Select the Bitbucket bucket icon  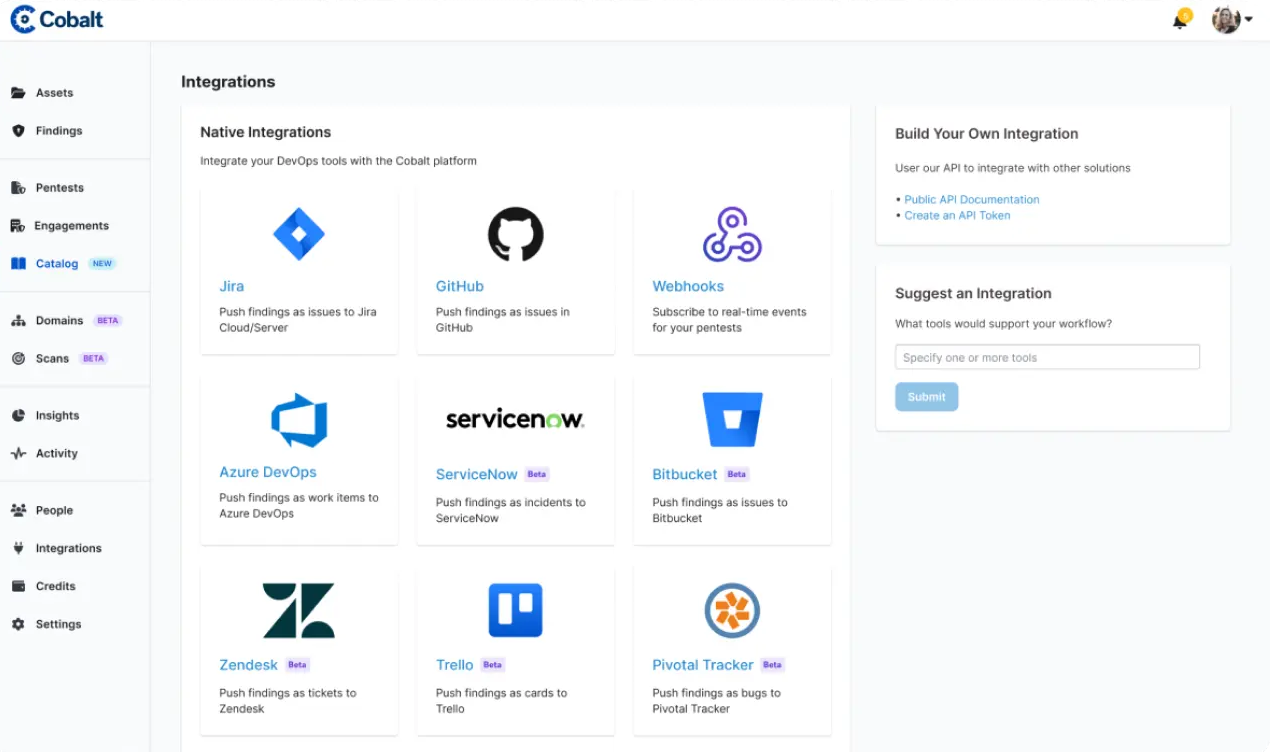(731, 419)
